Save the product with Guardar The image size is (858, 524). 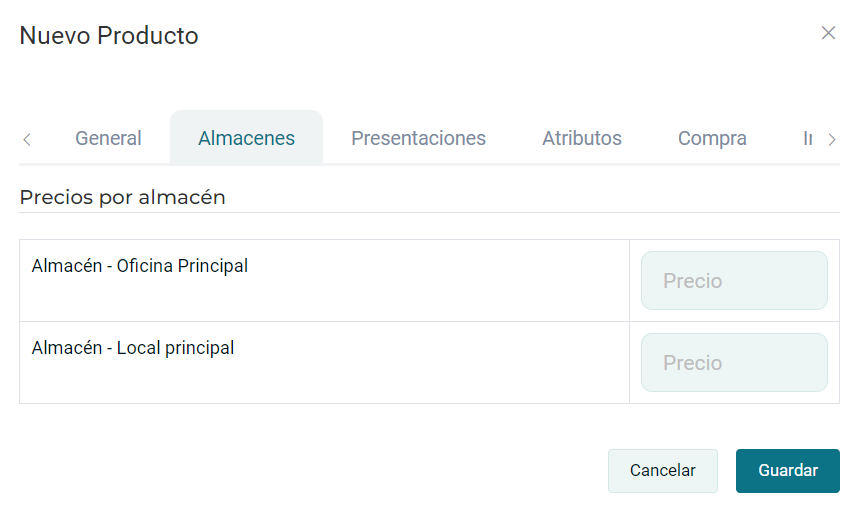787,470
